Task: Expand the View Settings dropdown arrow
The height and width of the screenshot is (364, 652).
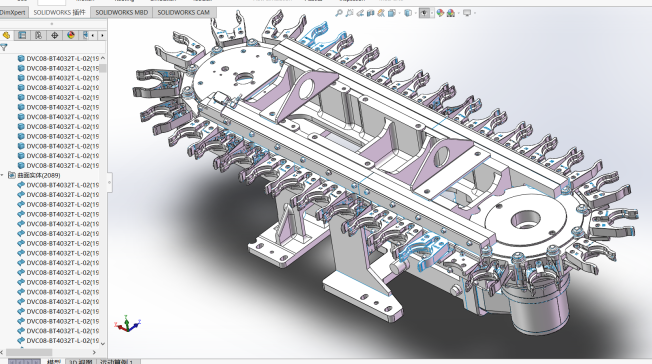Action: [x=474, y=13]
